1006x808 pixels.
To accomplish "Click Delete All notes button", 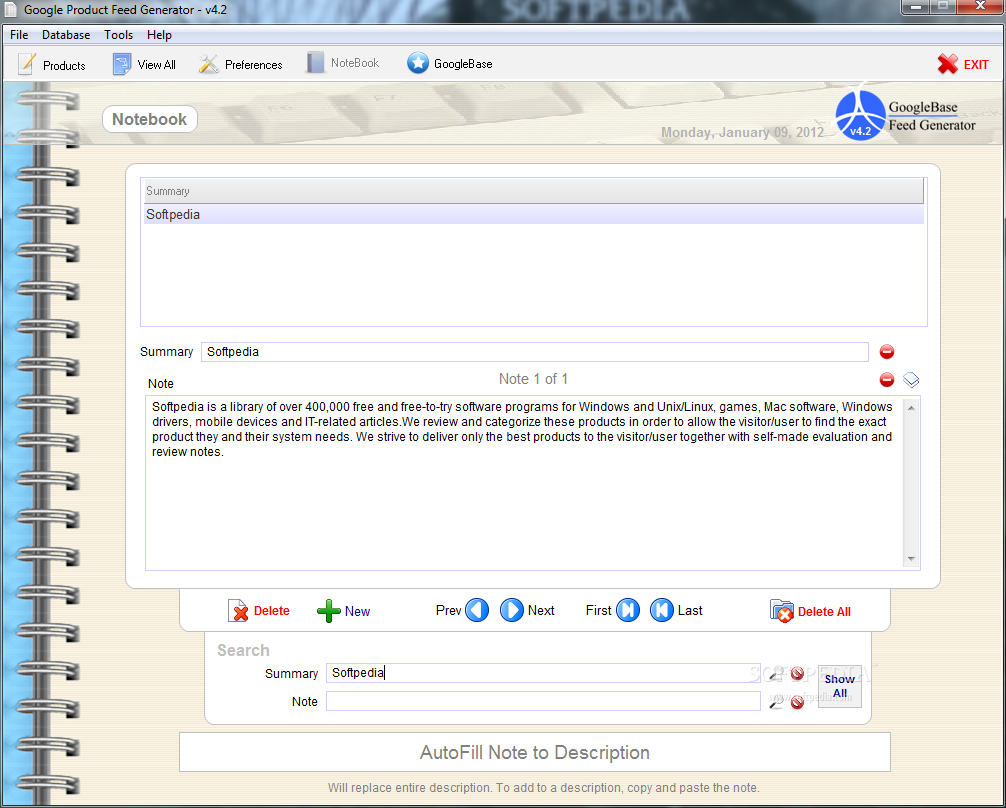I will tap(810, 611).
